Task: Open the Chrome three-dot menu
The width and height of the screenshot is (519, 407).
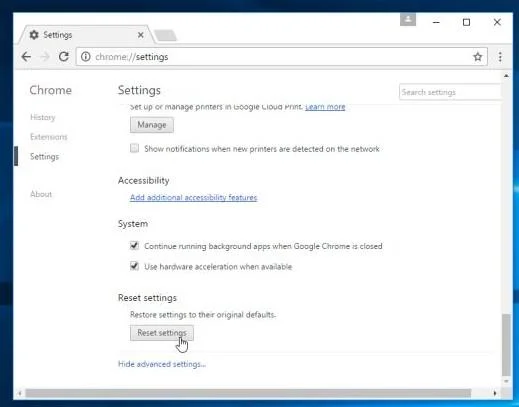Action: pyautogui.click(x=500, y=57)
